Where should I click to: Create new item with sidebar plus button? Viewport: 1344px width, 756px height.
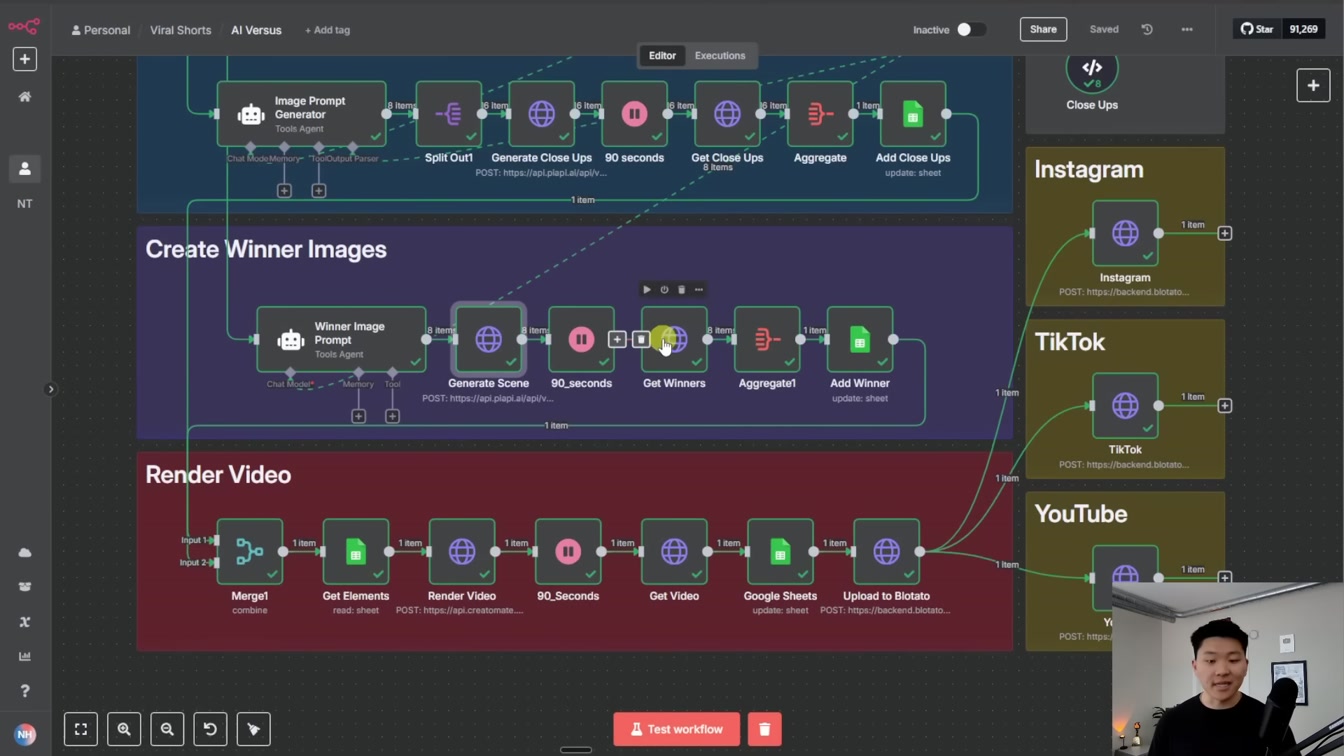click(x=25, y=59)
